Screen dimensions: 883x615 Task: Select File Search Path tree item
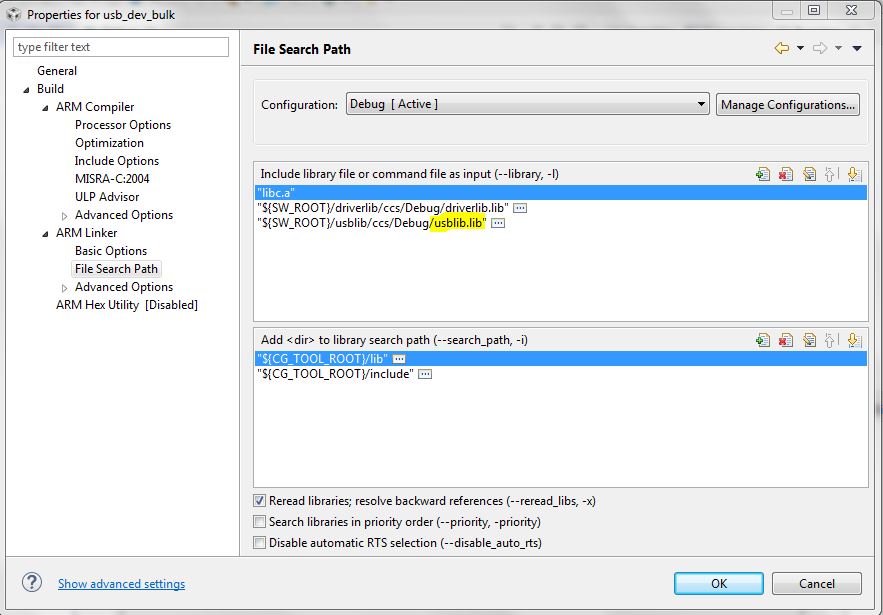[117, 269]
